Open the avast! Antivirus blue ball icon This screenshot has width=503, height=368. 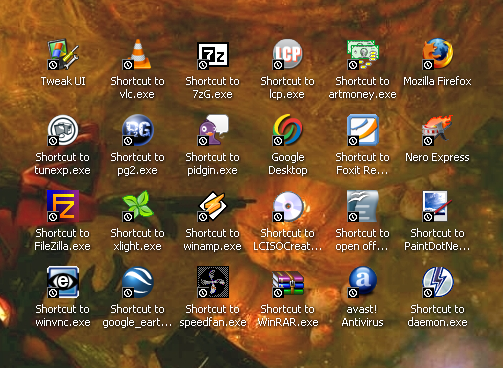tap(363, 282)
